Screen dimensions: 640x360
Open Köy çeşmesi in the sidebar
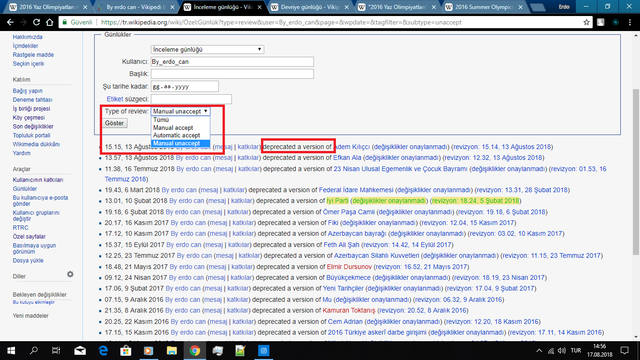(x=29, y=118)
